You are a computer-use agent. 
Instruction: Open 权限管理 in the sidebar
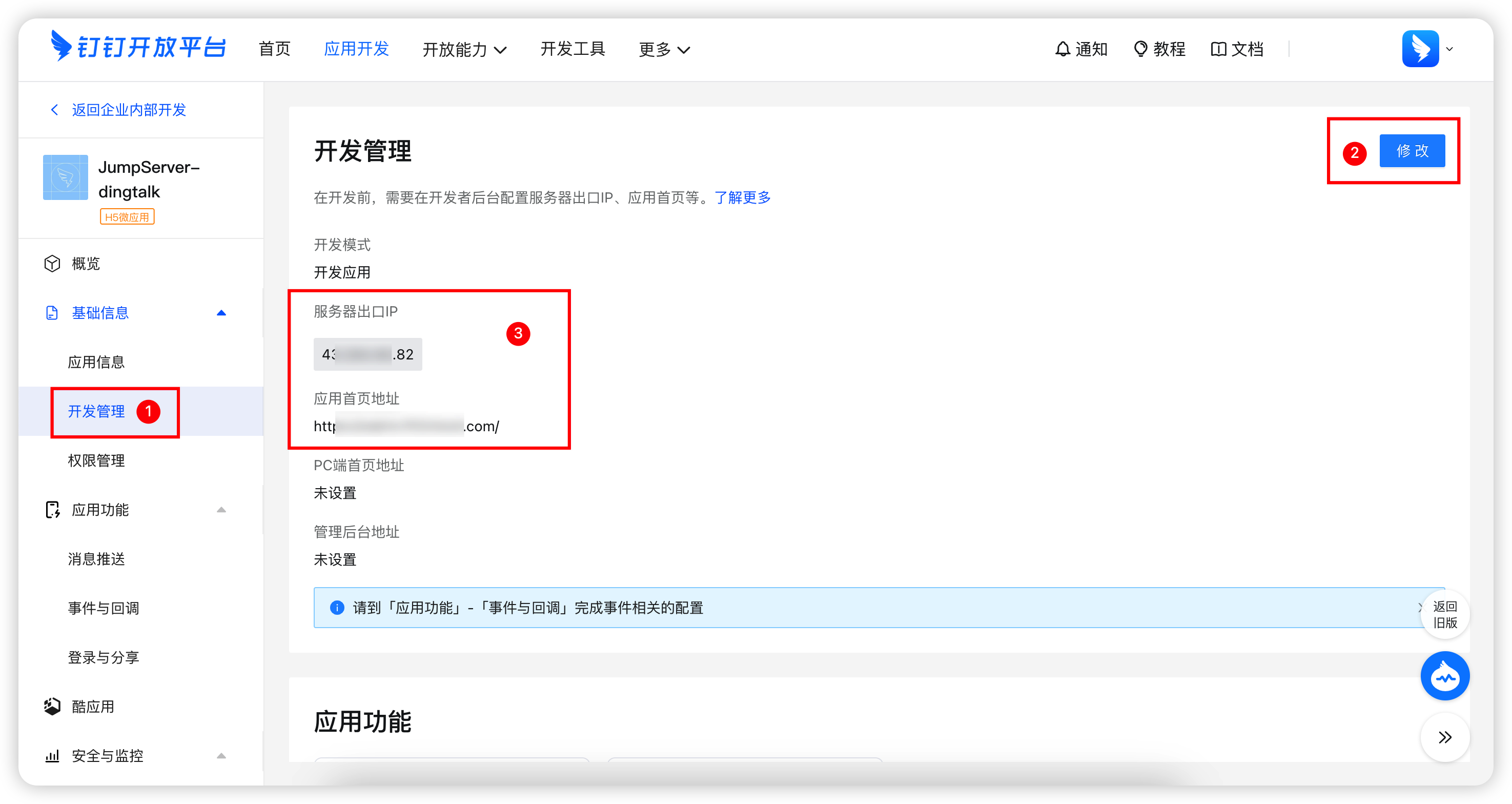click(x=96, y=460)
